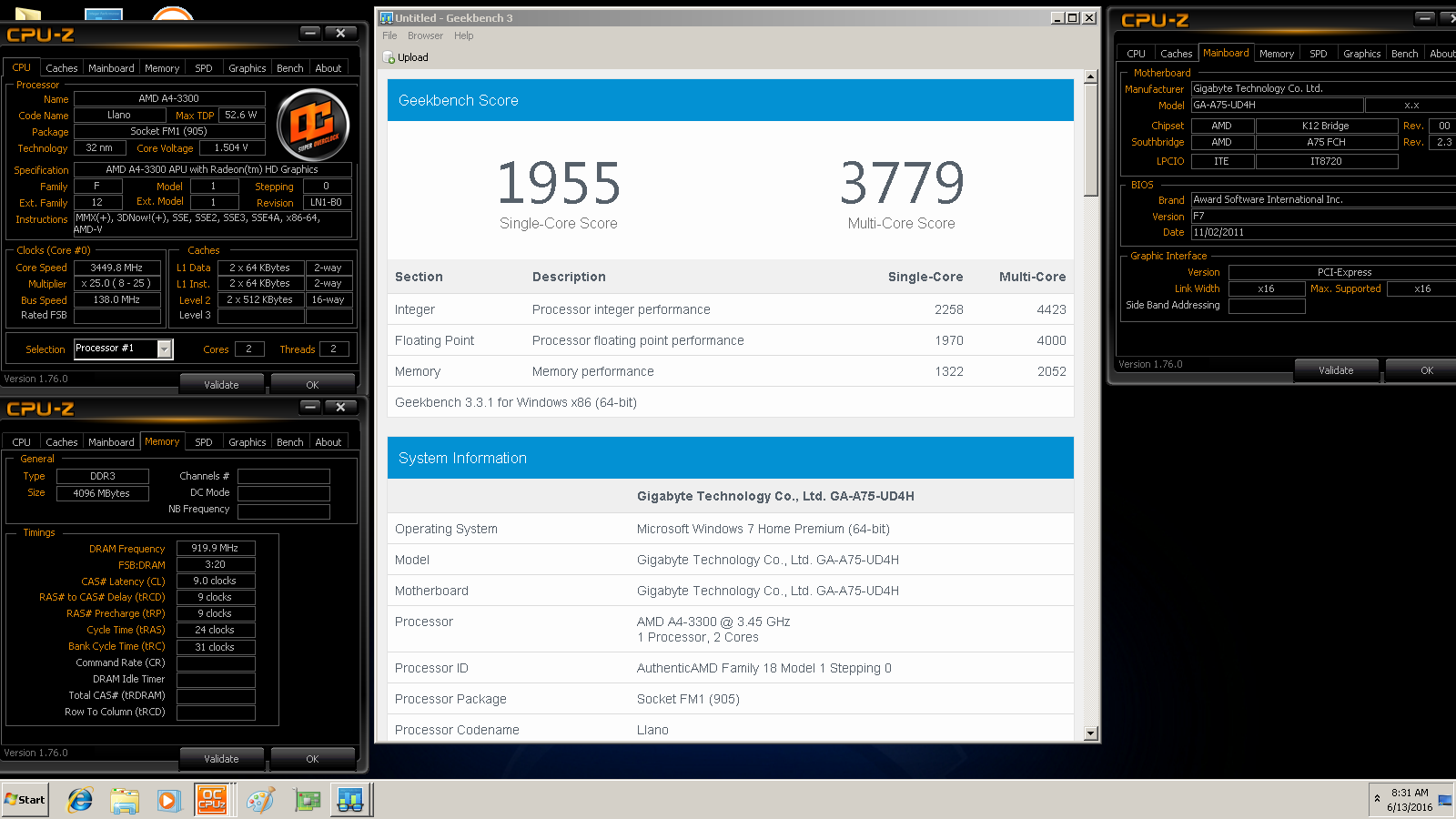This screenshot has width=1456, height=819.
Task: Select Memory tab in right CPU-Z window
Action: tap(1277, 54)
